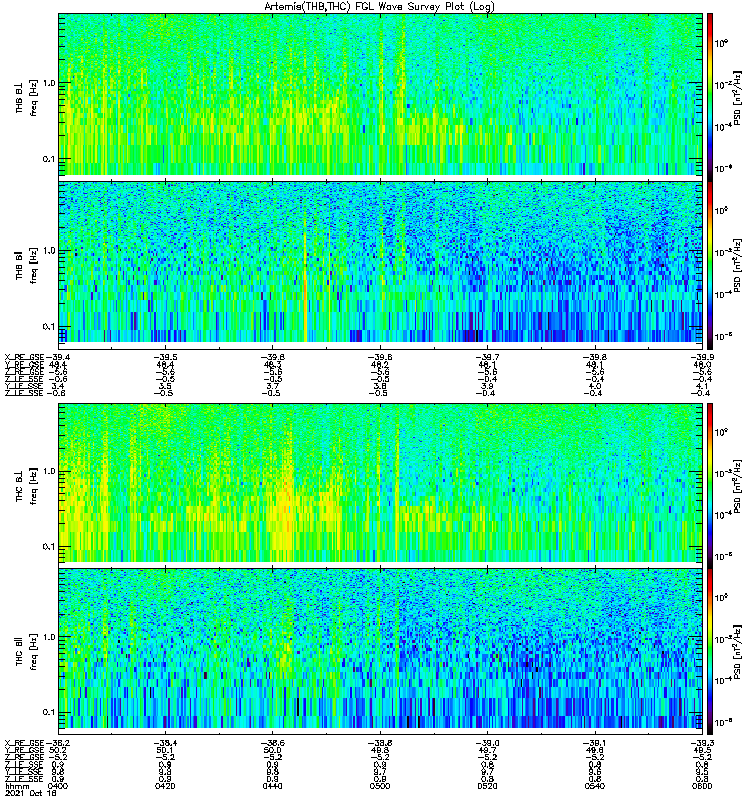
Task: Click the 0500 time tick label
Action: coord(380,786)
